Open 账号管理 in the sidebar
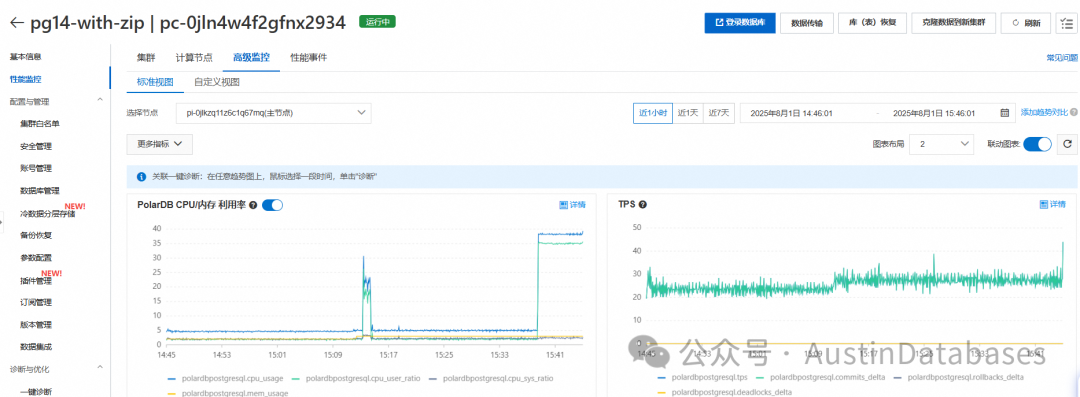The height and width of the screenshot is (397, 1080). coord(36,168)
